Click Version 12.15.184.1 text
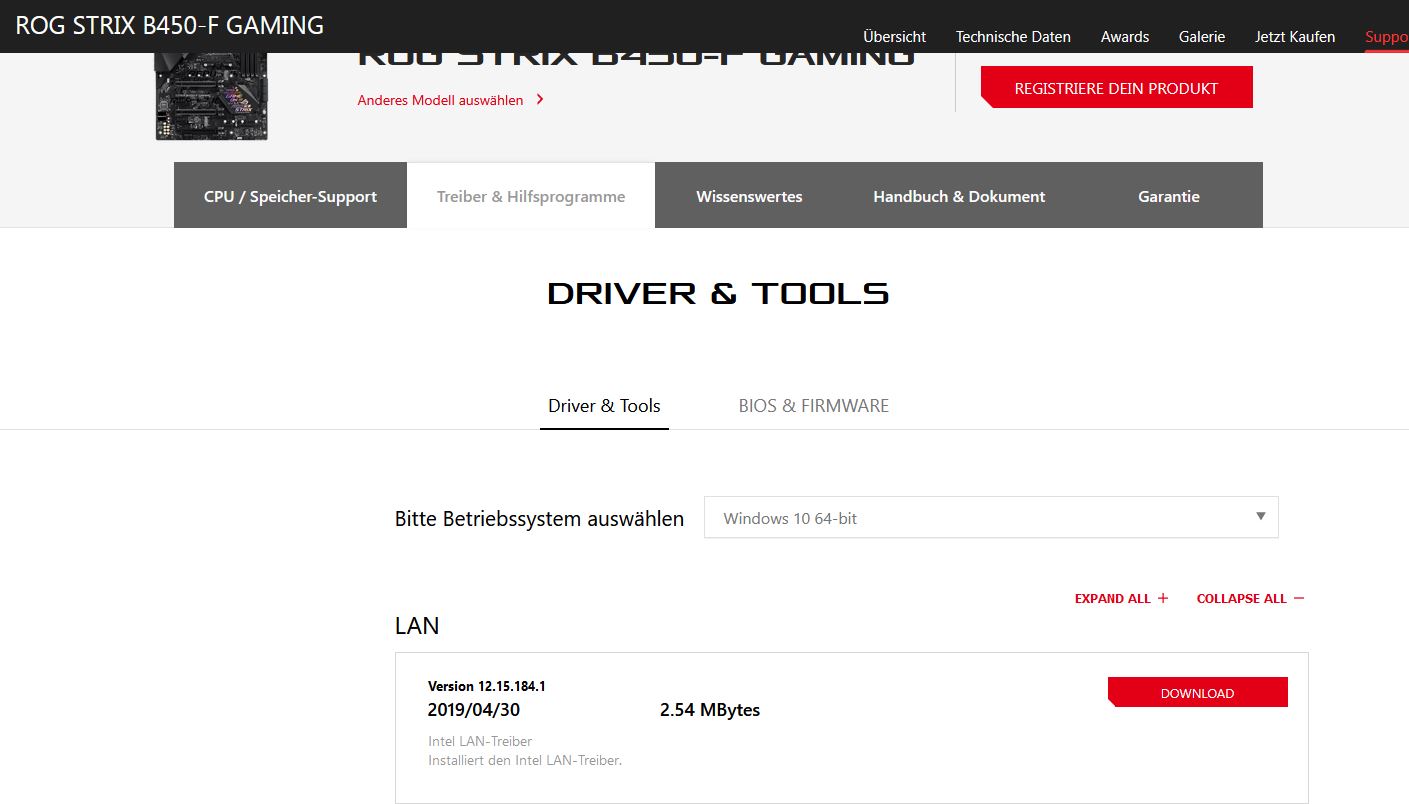The height and width of the screenshot is (804, 1409). pyautogui.click(x=487, y=686)
